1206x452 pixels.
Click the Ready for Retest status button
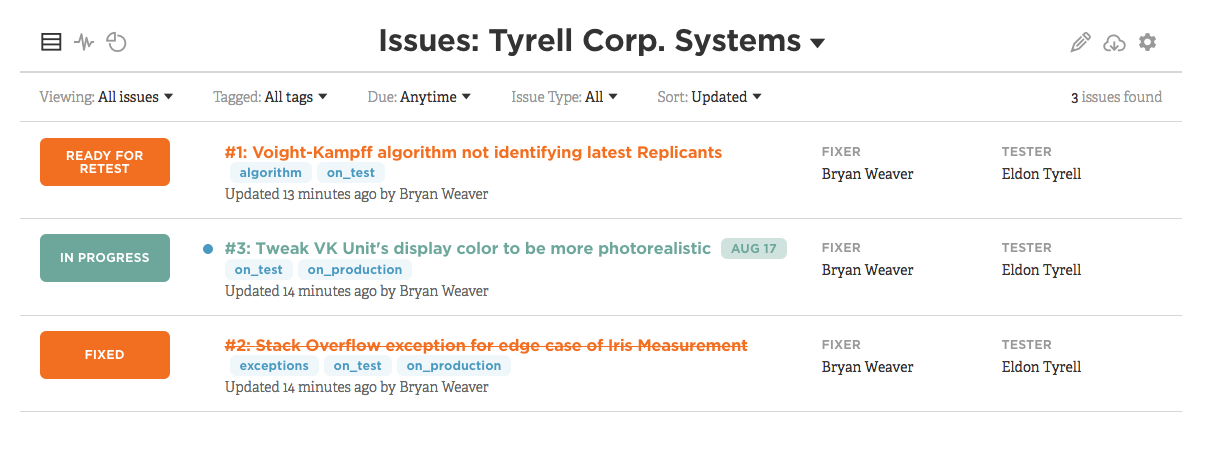click(x=105, y=162)
